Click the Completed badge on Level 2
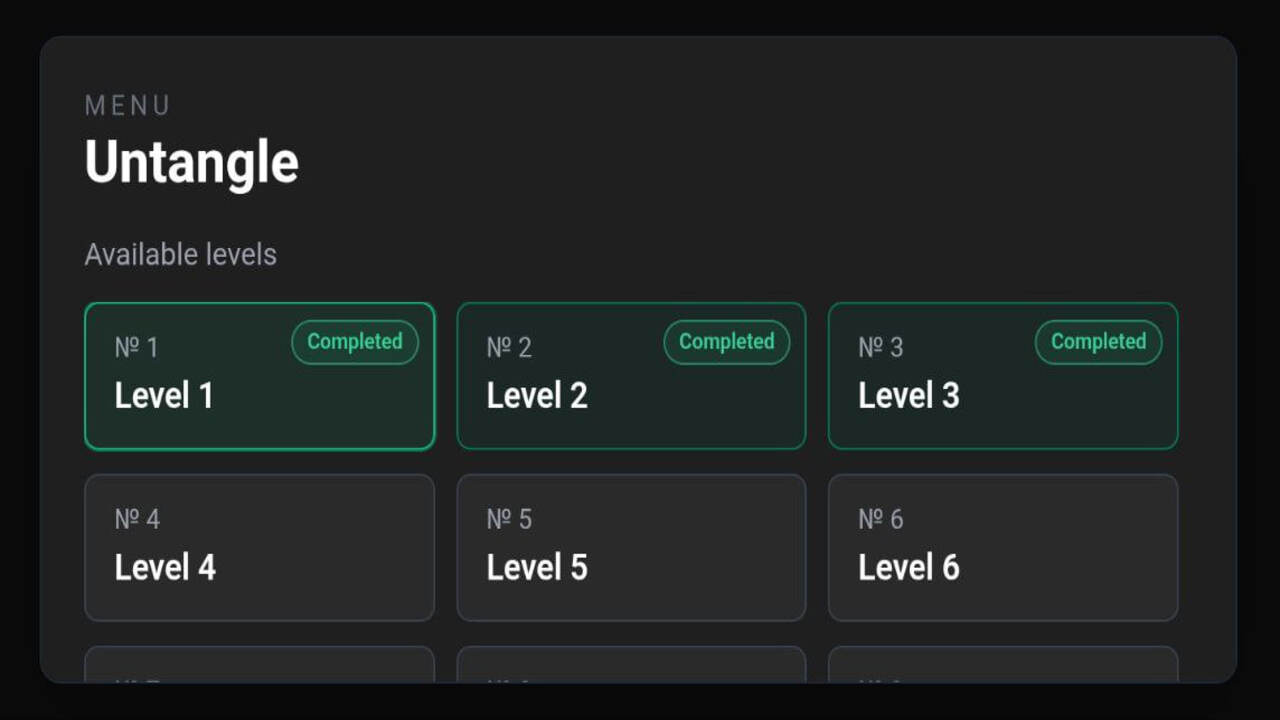1280x720 pixels. coord(726,342)
